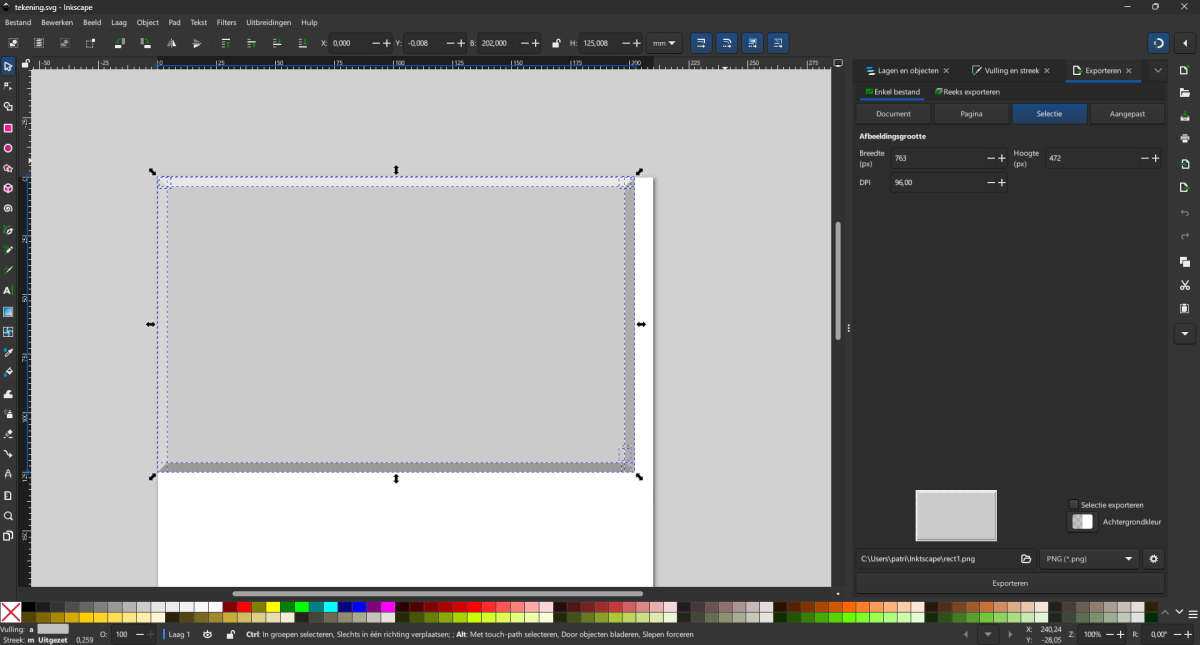Raise selection to top

225,43
